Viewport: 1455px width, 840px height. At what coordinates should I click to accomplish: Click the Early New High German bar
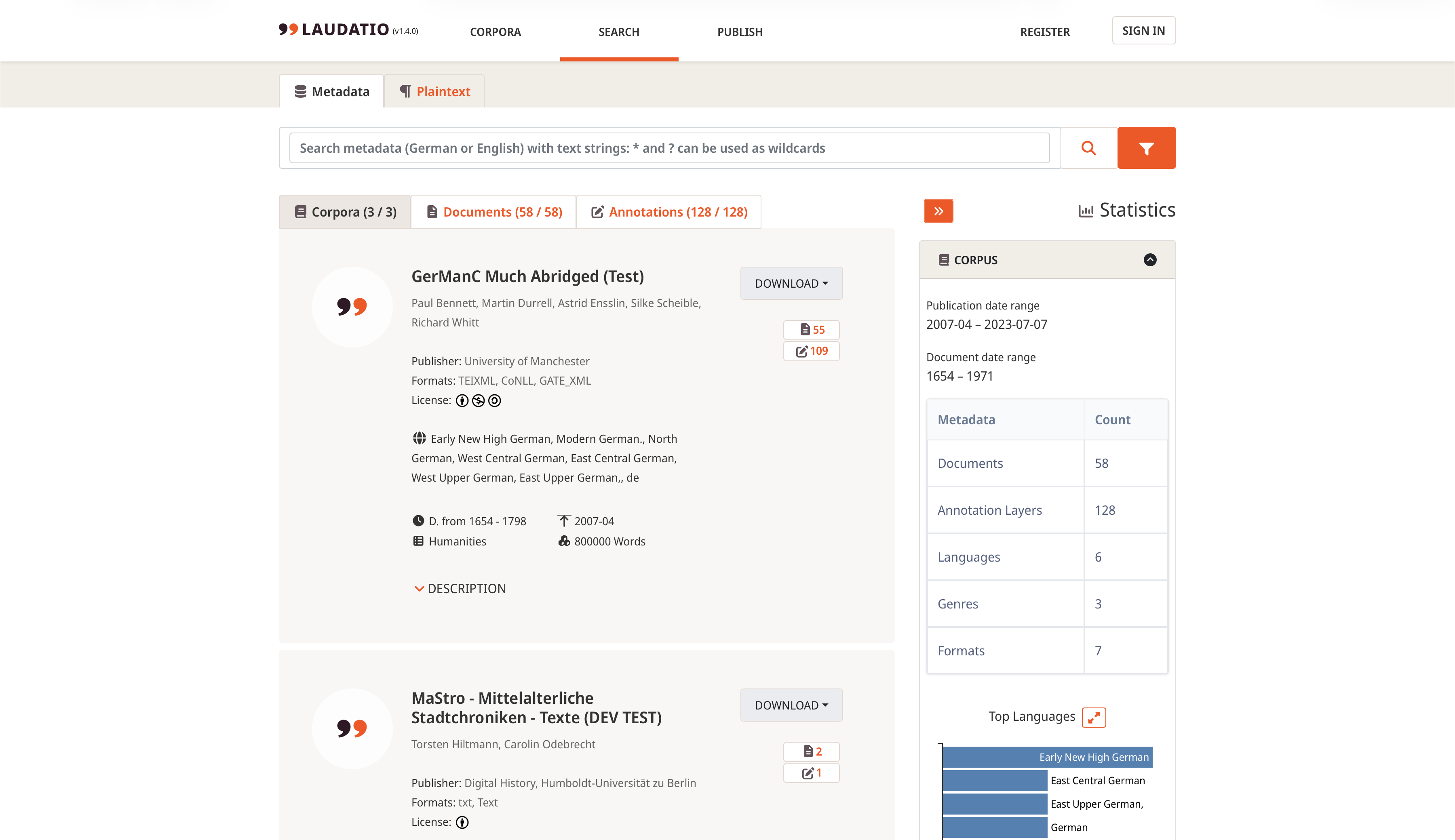point(1047,757)
